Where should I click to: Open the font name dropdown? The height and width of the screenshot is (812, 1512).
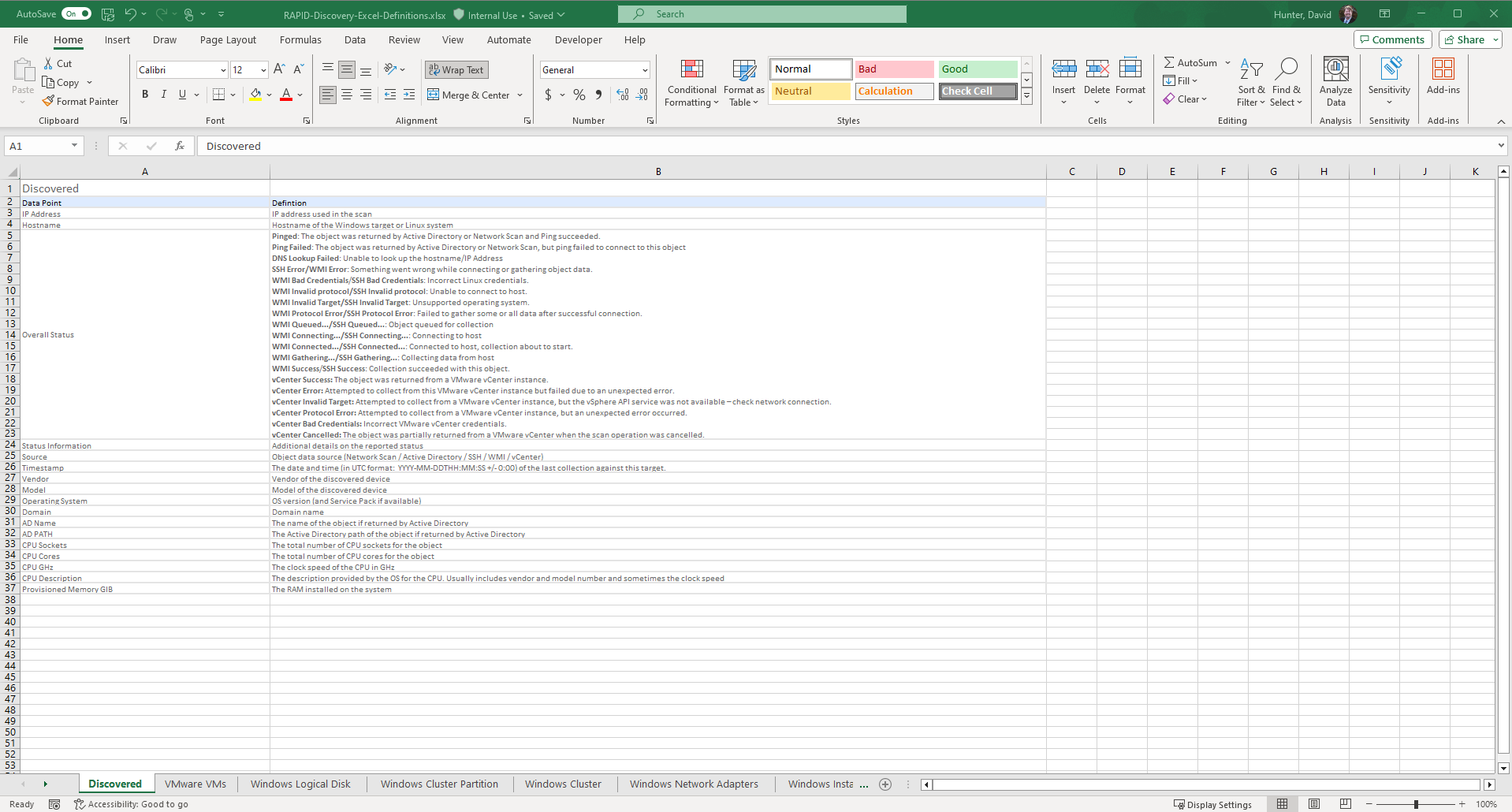(x=224, y=69)
